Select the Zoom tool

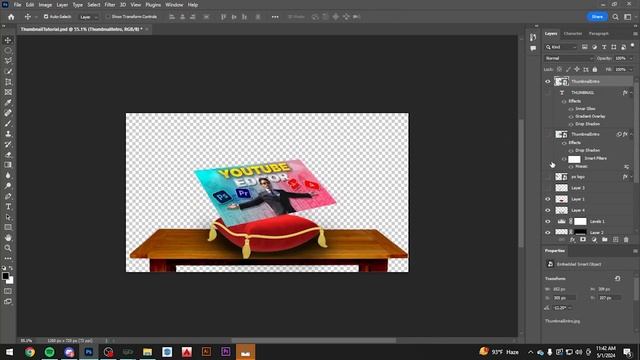pyautogui.click(x=8, y=248)
